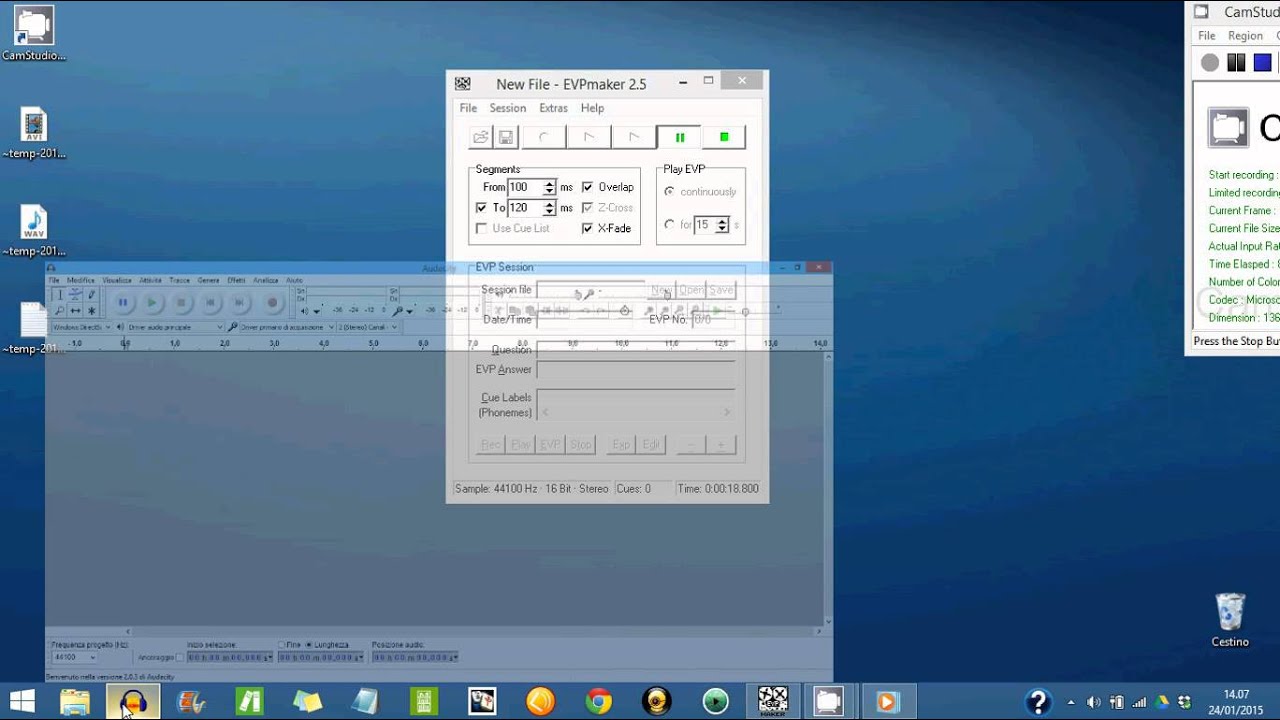Open the EVPmaker File menu

click(x=468, y=108)
